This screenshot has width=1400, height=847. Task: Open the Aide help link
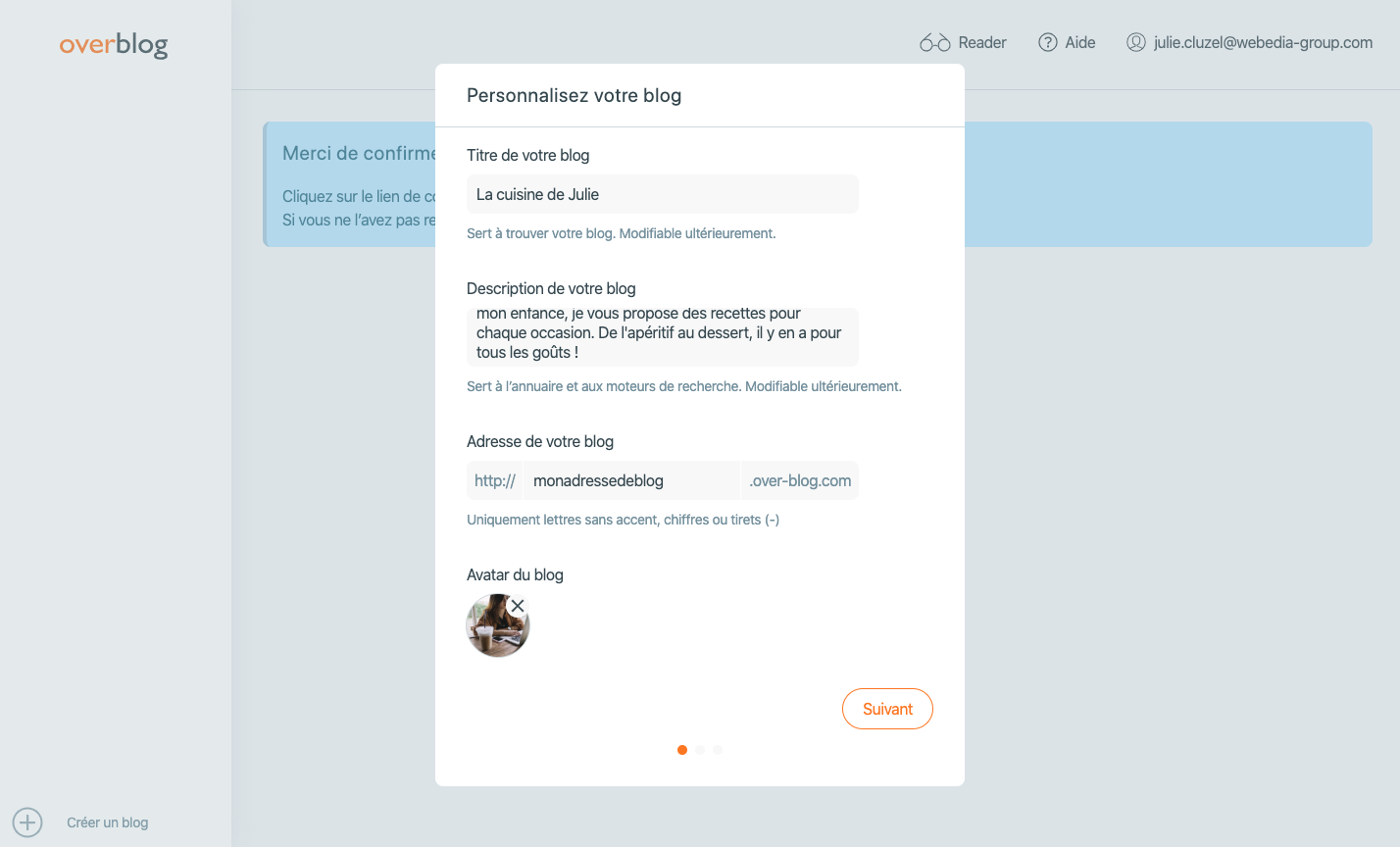tap(1068, 42)
